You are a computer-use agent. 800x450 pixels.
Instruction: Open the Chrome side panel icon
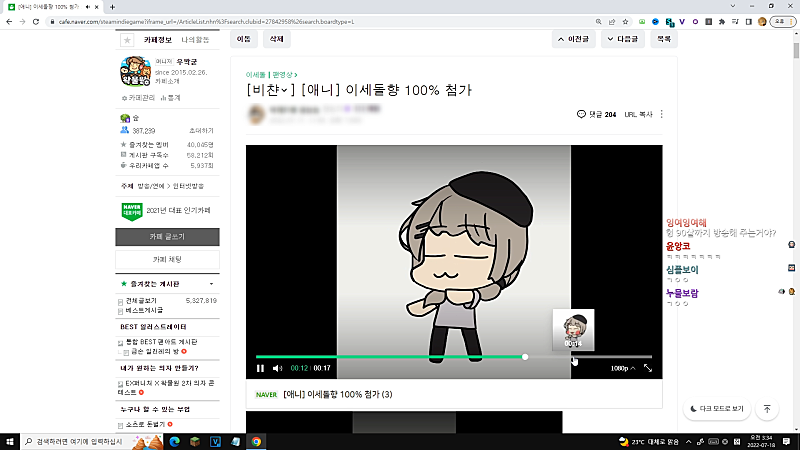point(748,22)
